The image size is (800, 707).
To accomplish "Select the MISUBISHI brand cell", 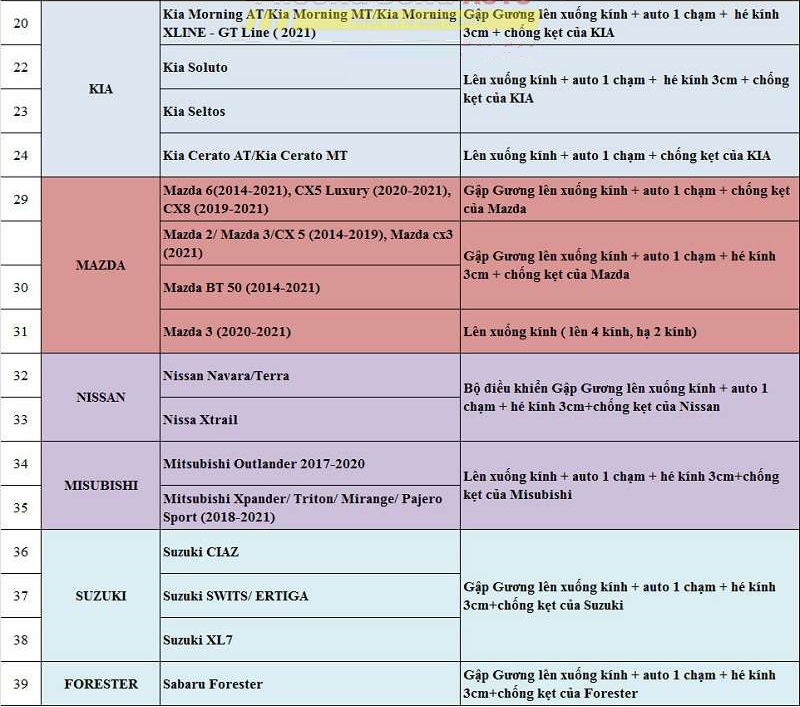I will point(101,485).
